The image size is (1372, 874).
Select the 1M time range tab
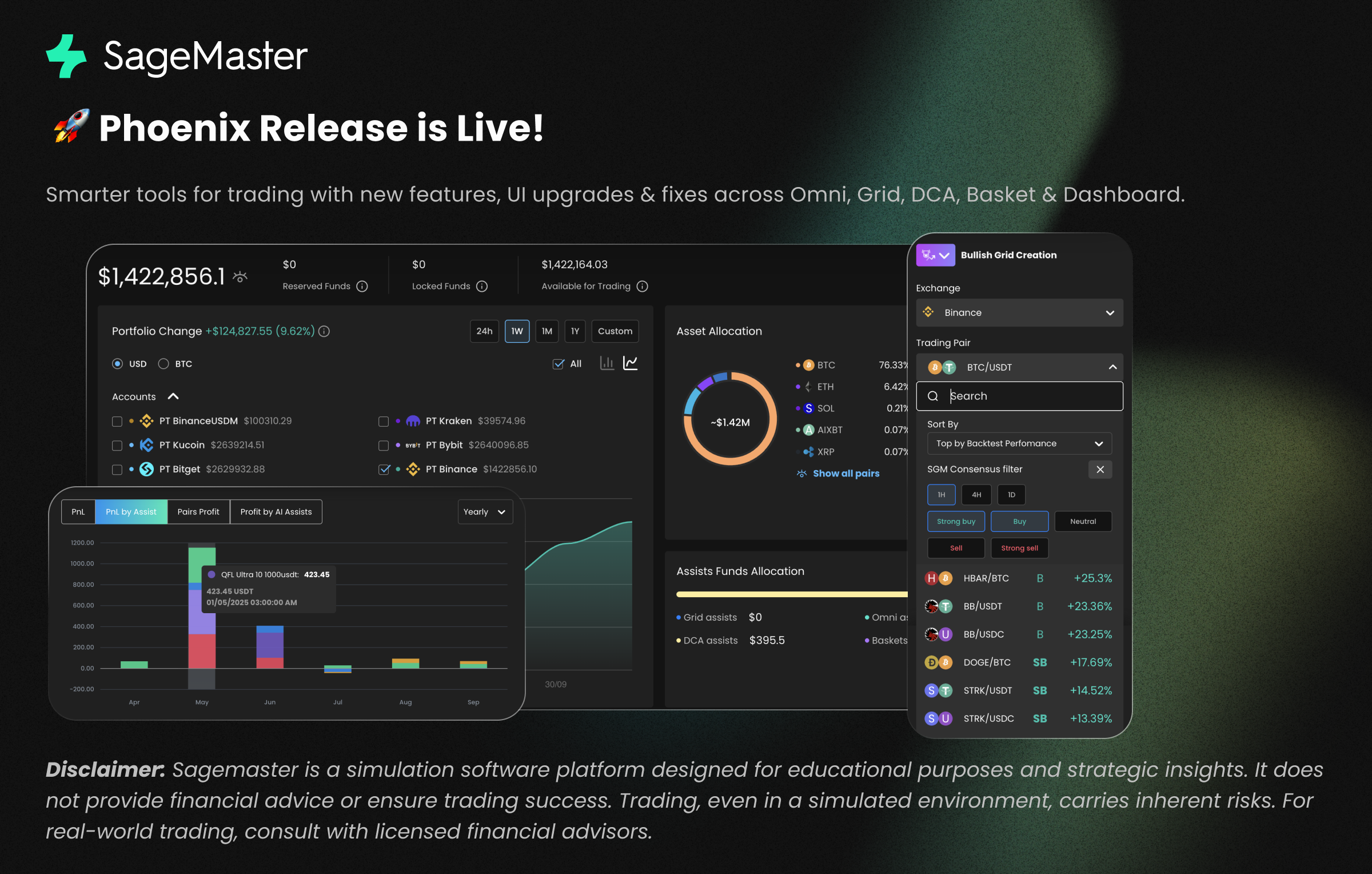coord(547,331)
